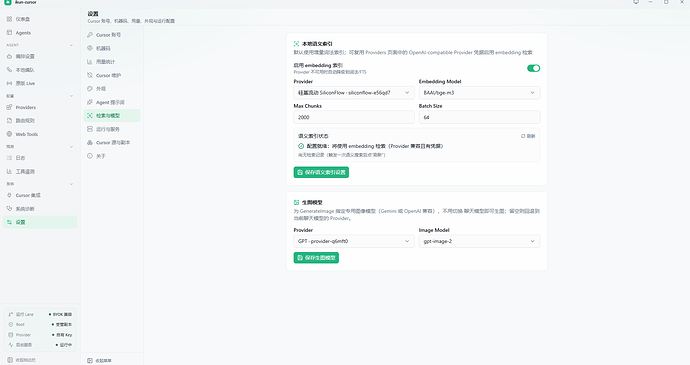This screenshot has height=365, width=690.
Task: Click the 收起菜单 collapse menu icon
Action: 90,360
